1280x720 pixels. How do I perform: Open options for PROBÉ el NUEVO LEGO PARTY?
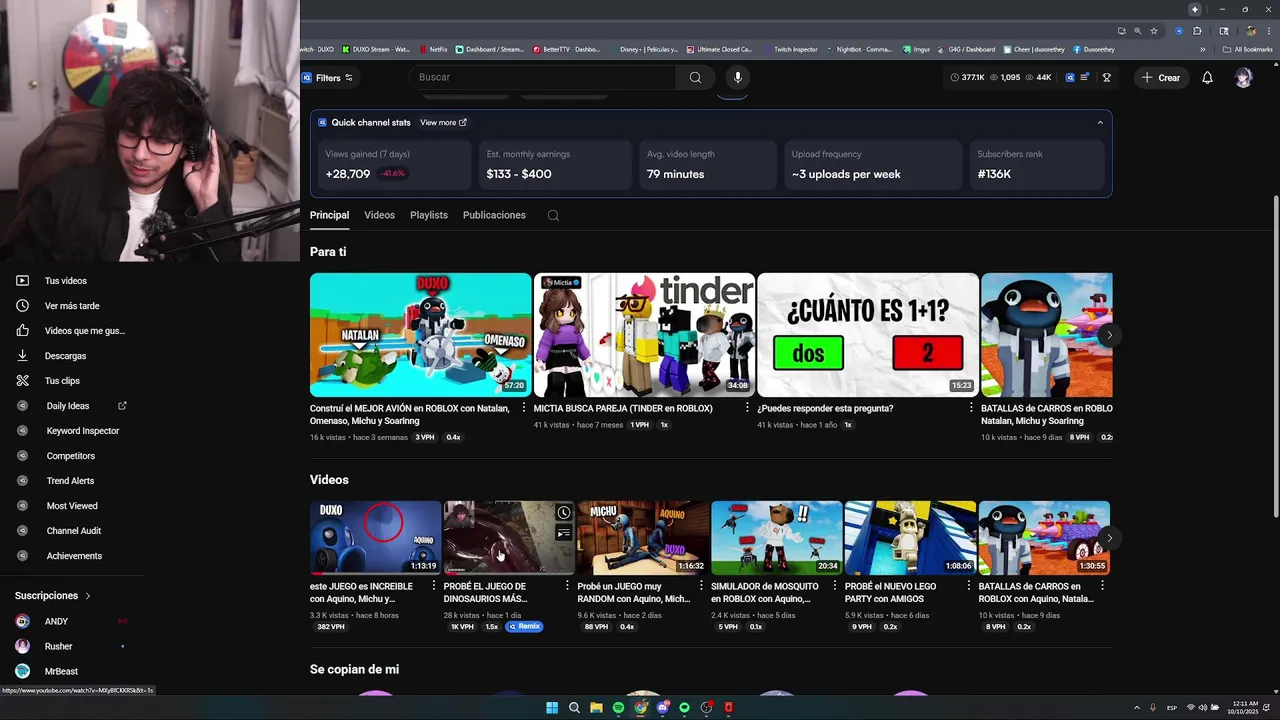[x=969, y=586]
